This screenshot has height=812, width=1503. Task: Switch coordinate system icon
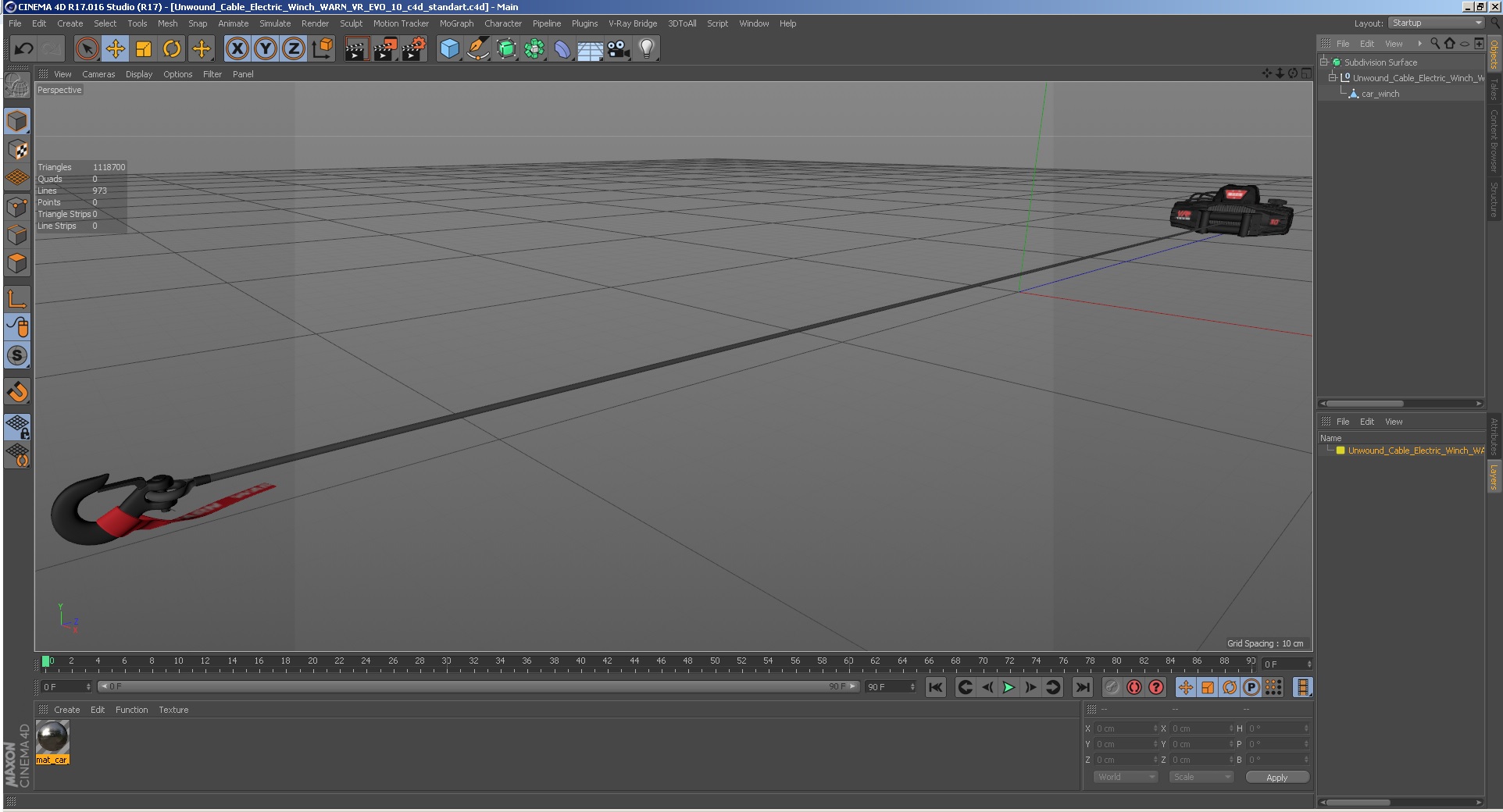322,49
